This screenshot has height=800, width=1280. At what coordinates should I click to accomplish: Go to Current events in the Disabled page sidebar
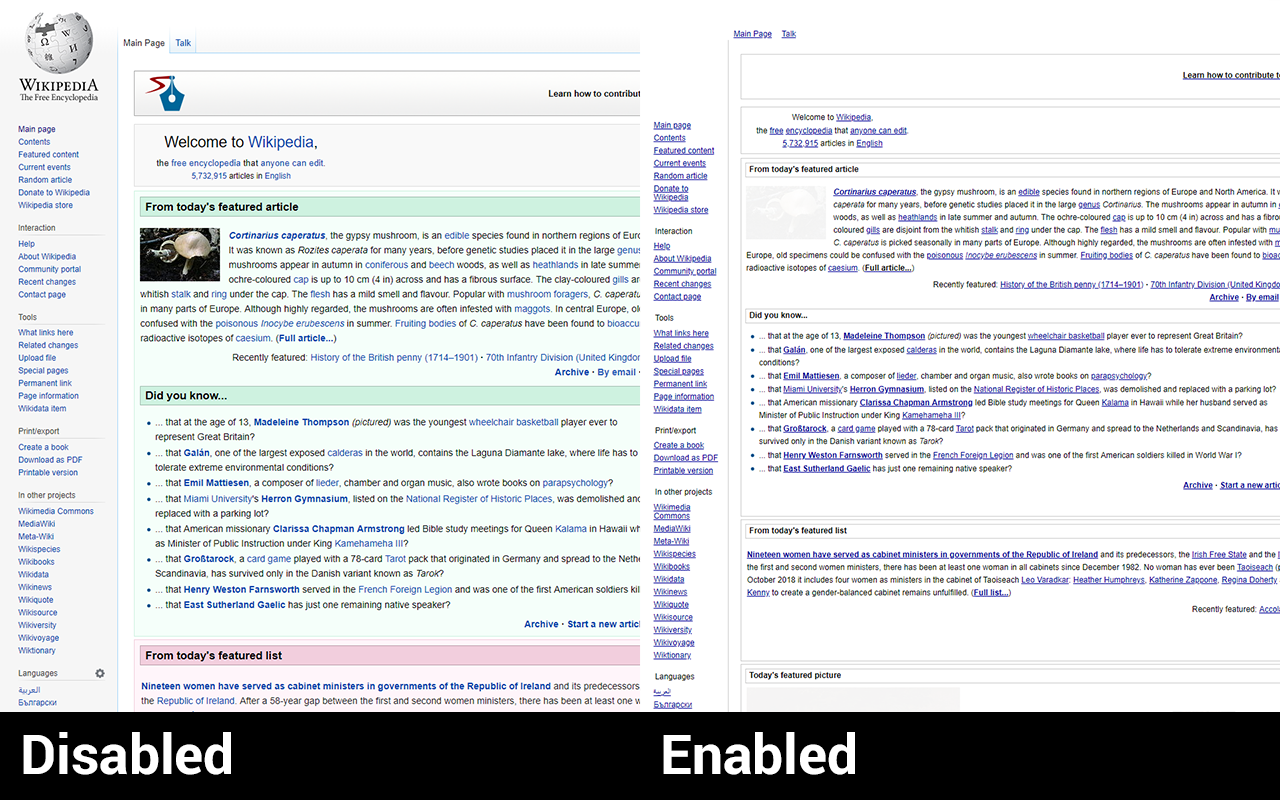[x=44, y=167]
